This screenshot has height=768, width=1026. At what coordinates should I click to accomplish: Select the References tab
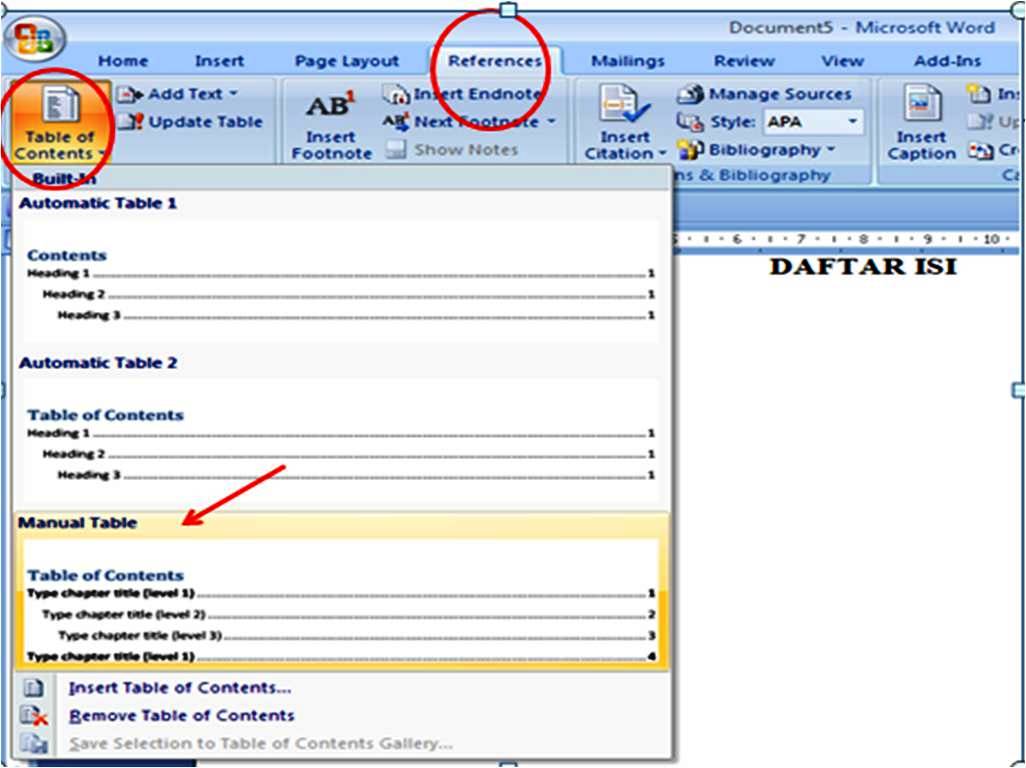pos(495,61)
